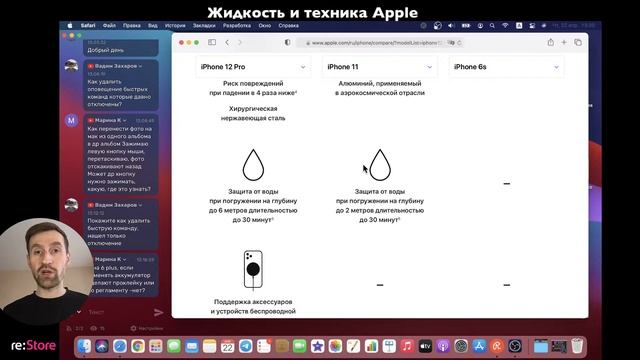Screen dimensions: 640x360
Task: Open Apple TV from the Dock
Action: (x=425, y=346)
